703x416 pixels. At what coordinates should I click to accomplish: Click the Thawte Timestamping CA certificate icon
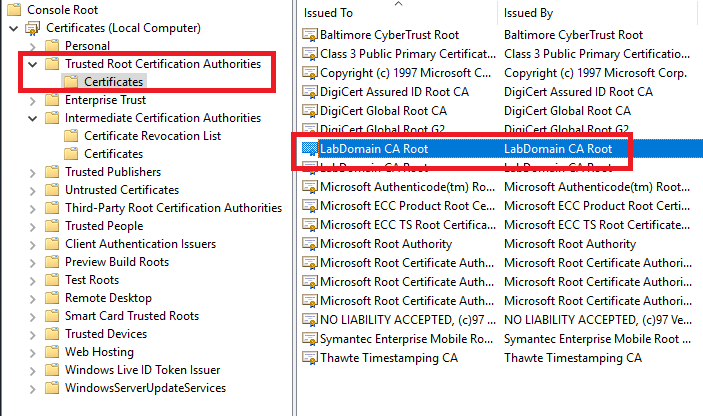point(310,357)
